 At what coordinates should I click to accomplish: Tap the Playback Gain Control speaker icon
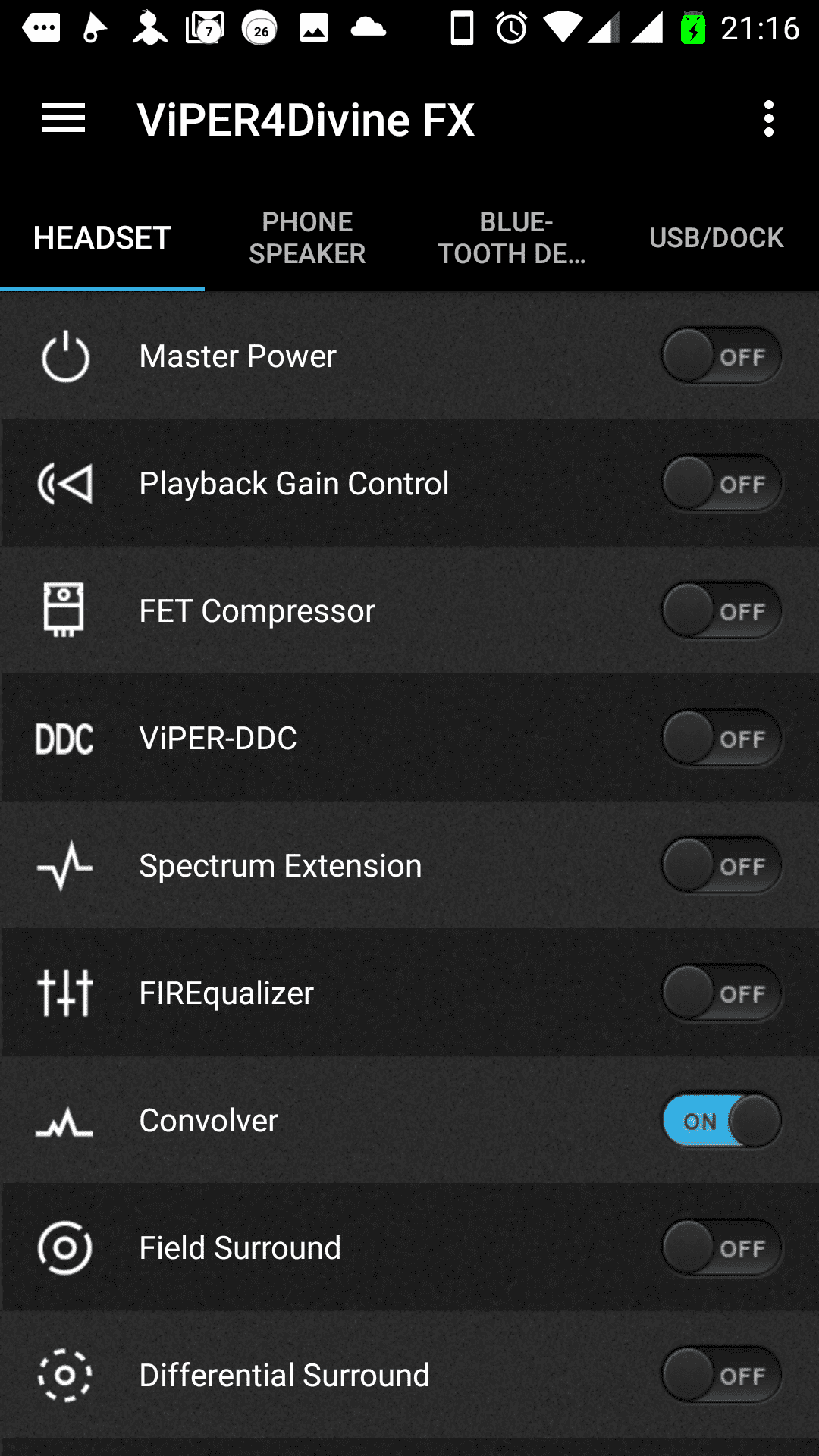pyautogui.click(x=65, y=484)
